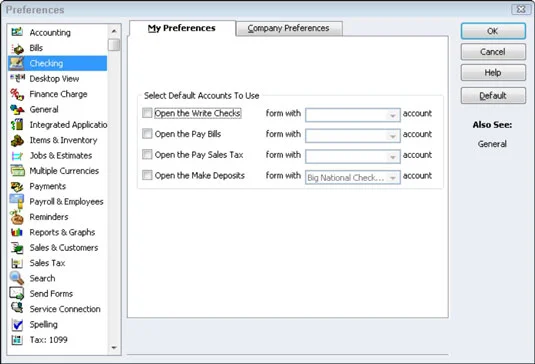Select the Integrated Applications label
The width and height of the screenshot is (535, 364).
click(x=68, y=125)
